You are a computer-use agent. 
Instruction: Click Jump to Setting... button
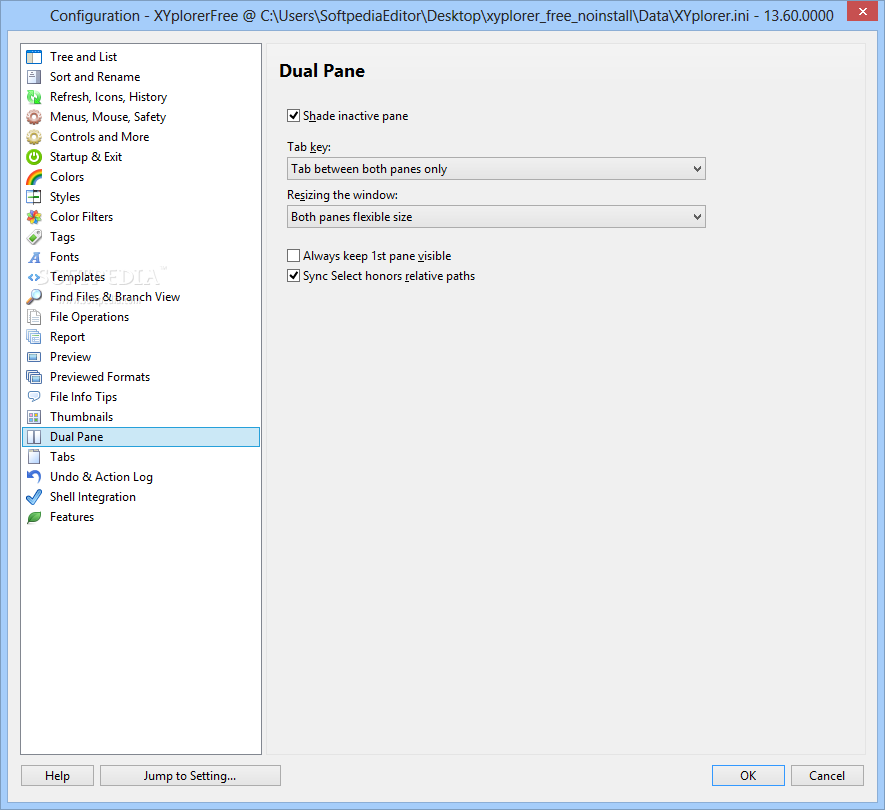point(190,776)
